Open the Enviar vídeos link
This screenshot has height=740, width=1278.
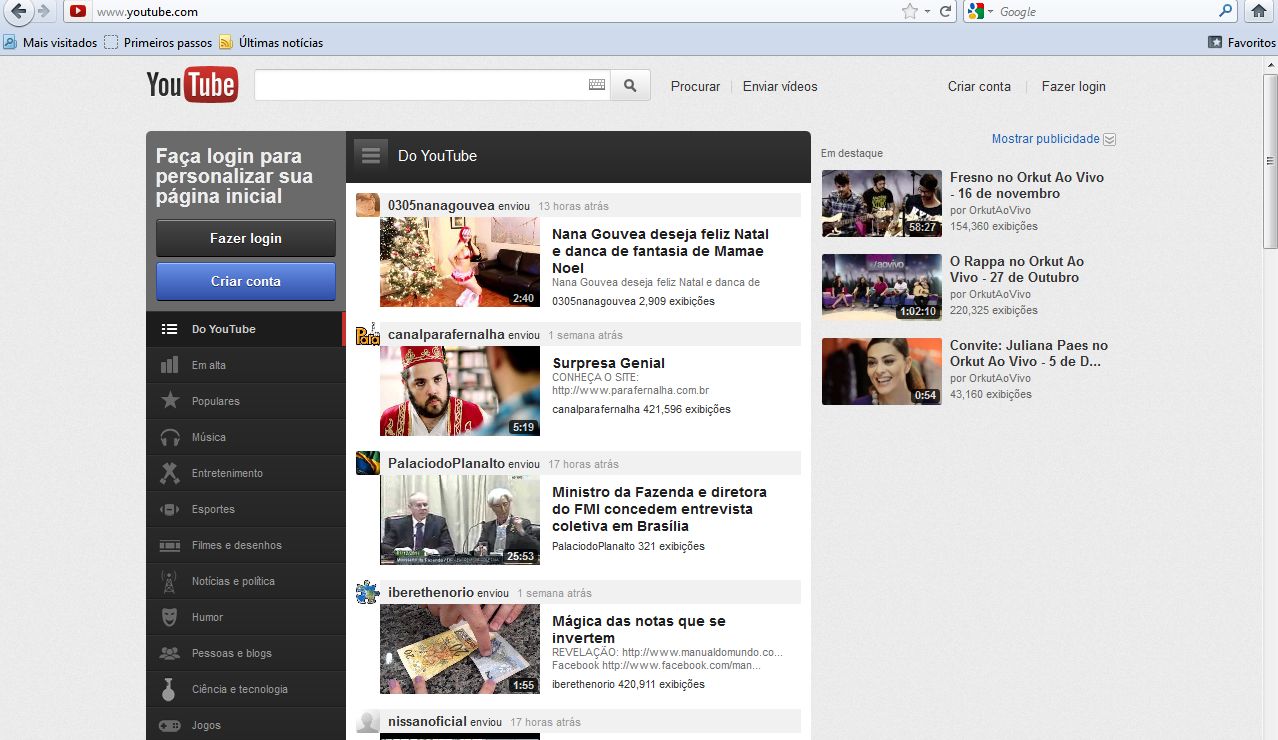coord(780,87)
